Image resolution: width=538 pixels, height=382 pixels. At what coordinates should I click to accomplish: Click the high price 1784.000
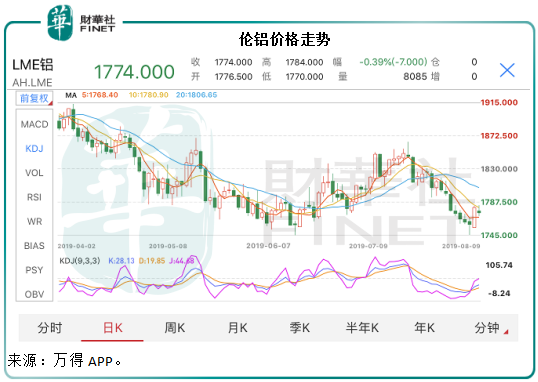304,62
